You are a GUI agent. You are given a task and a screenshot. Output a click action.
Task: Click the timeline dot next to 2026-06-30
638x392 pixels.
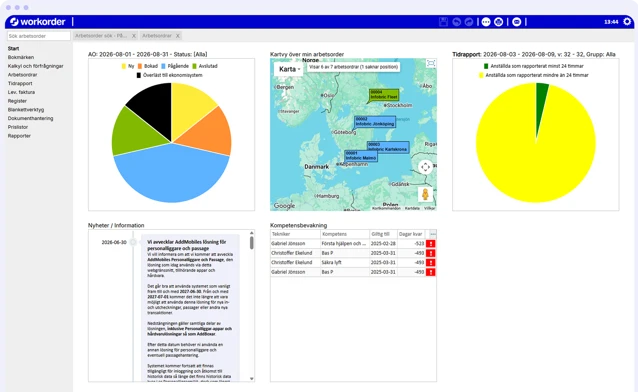tap(133, 242)
